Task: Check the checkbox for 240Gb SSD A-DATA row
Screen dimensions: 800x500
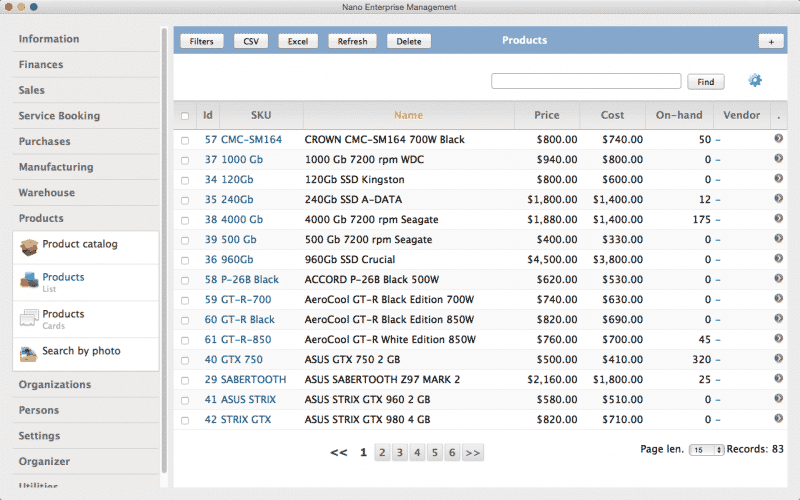Action: pyautogui.click(x=184, y=200)
